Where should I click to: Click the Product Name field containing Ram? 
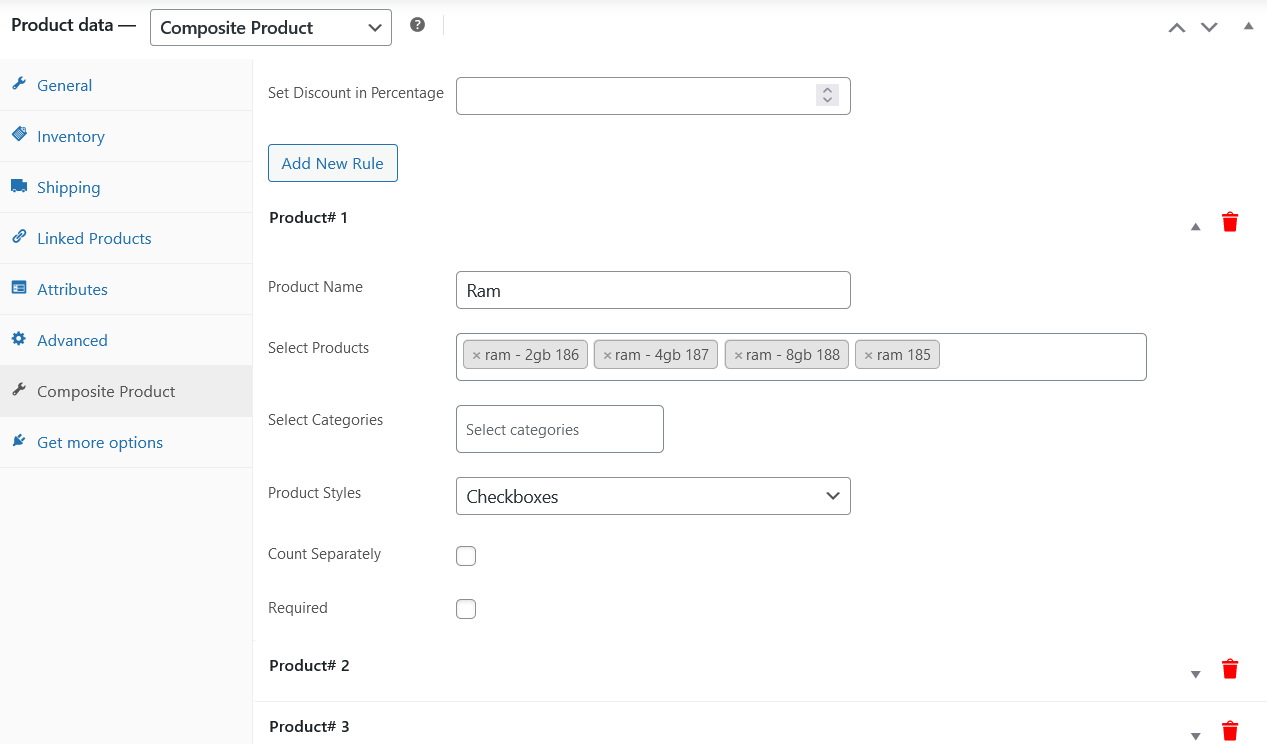(652, 291)
